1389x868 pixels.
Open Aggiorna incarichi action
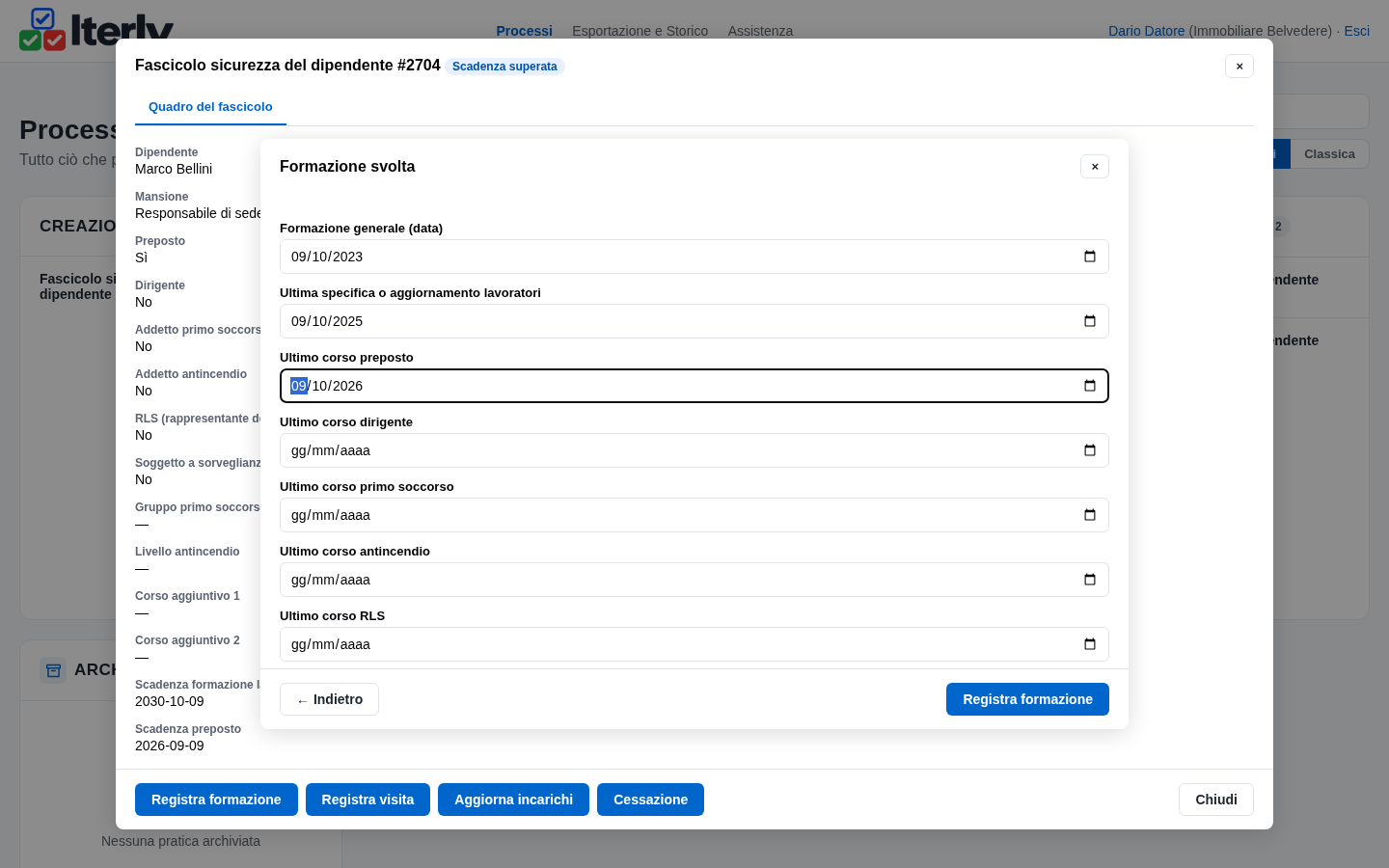tap(513, 800)
